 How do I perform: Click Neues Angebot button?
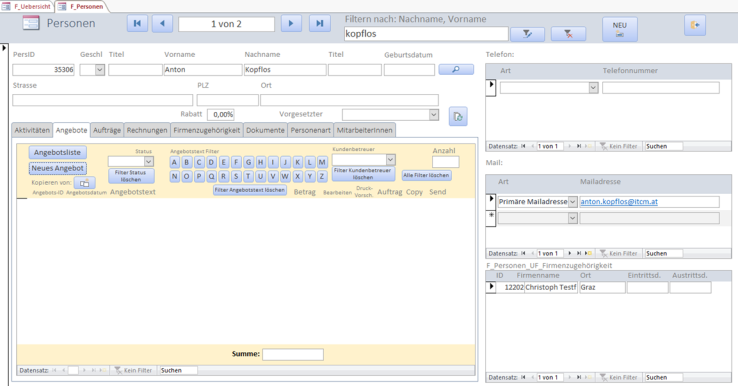point(57,168)
